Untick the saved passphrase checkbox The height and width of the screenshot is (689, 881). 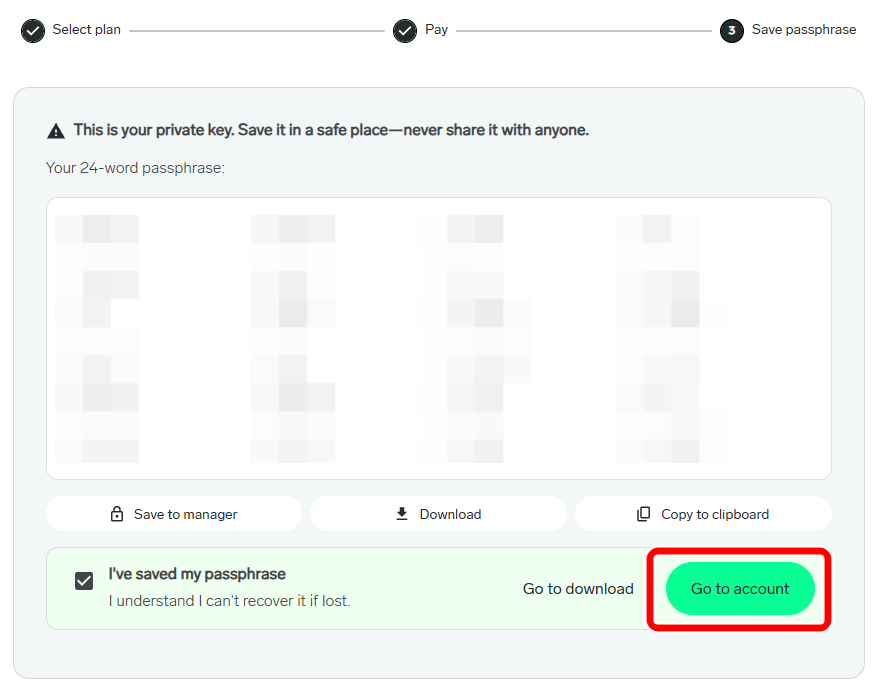tap(84, 581)
